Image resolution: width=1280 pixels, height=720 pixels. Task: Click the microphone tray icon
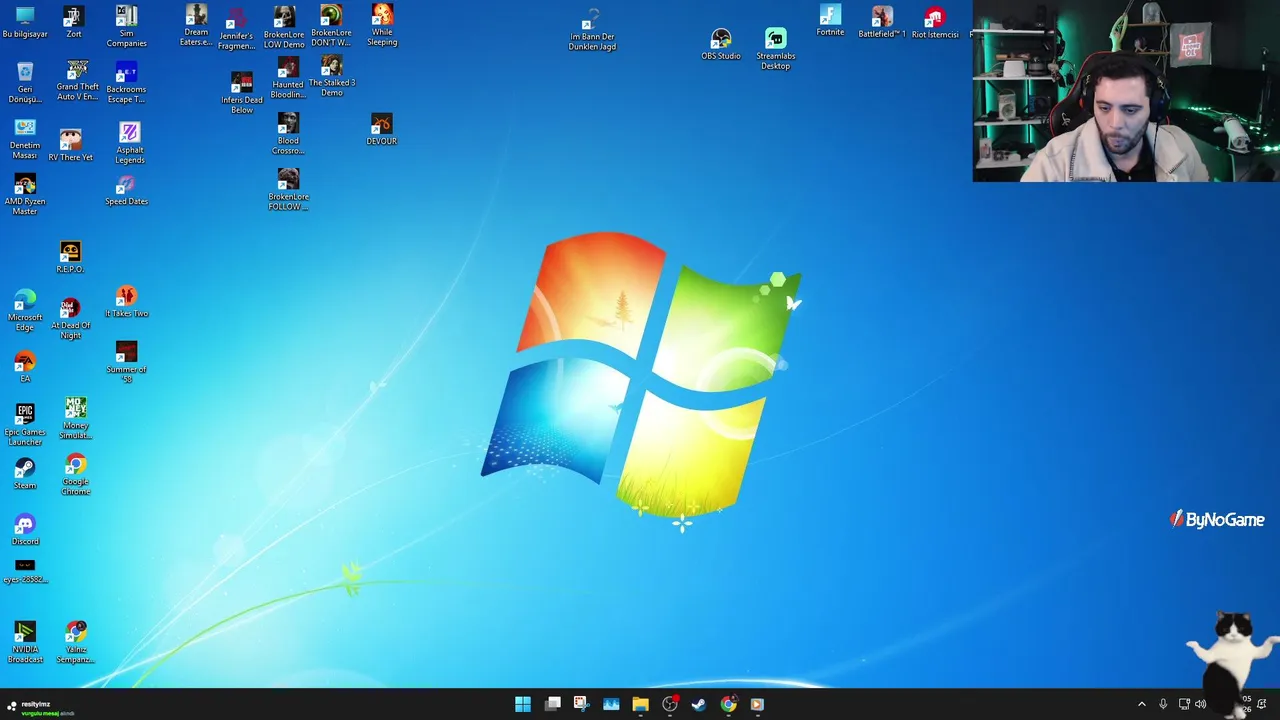coord(1163,704)
